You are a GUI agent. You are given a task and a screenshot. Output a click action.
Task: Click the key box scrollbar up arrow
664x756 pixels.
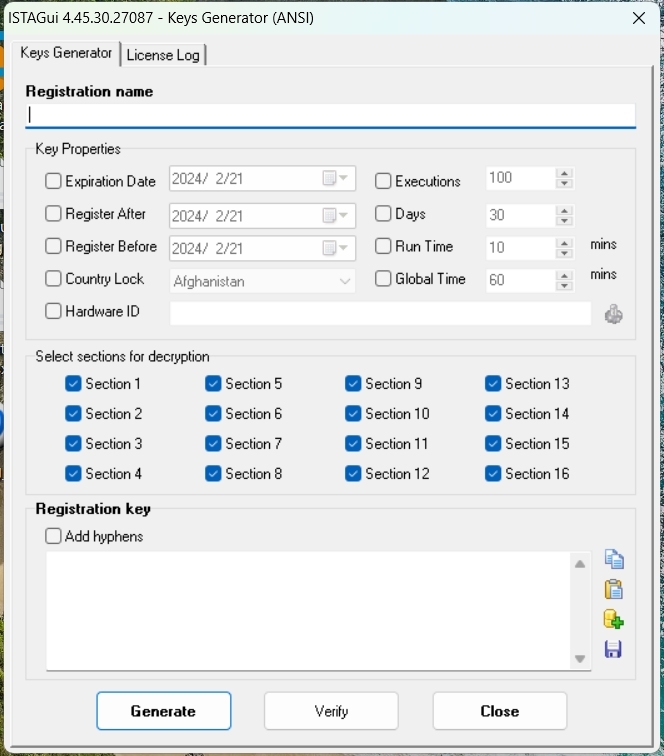(x=580, y=564)
